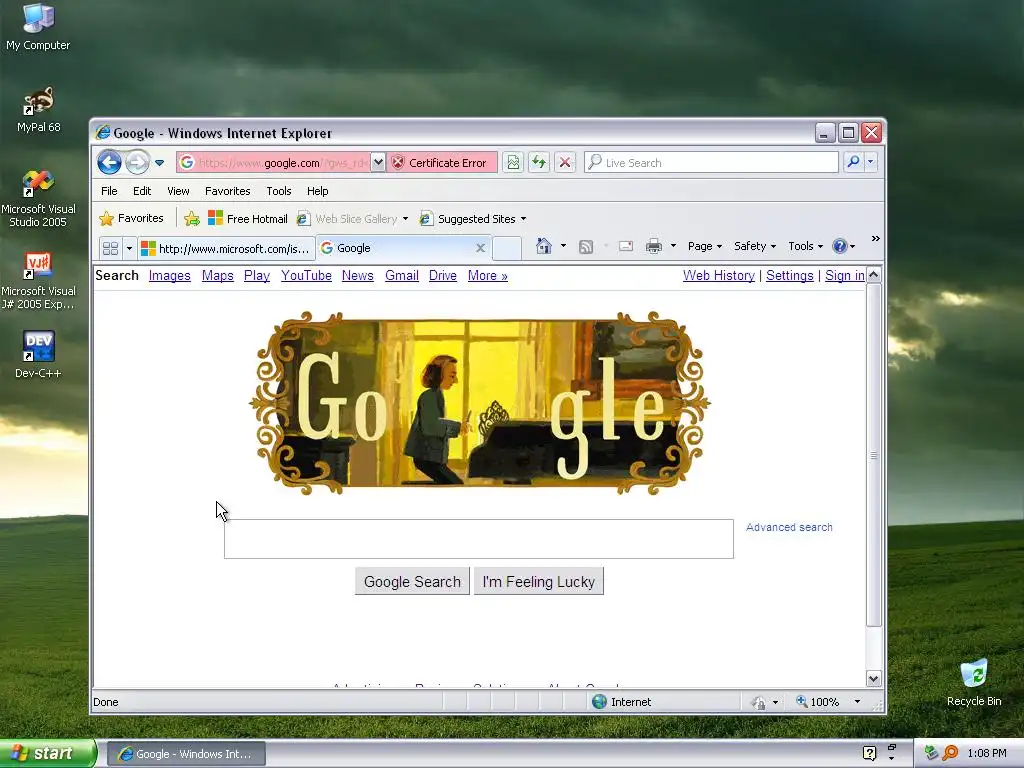Screen dimensions: 1024x768
Task: Switch to the microsoft.com tab
Action: click(226, 248)
